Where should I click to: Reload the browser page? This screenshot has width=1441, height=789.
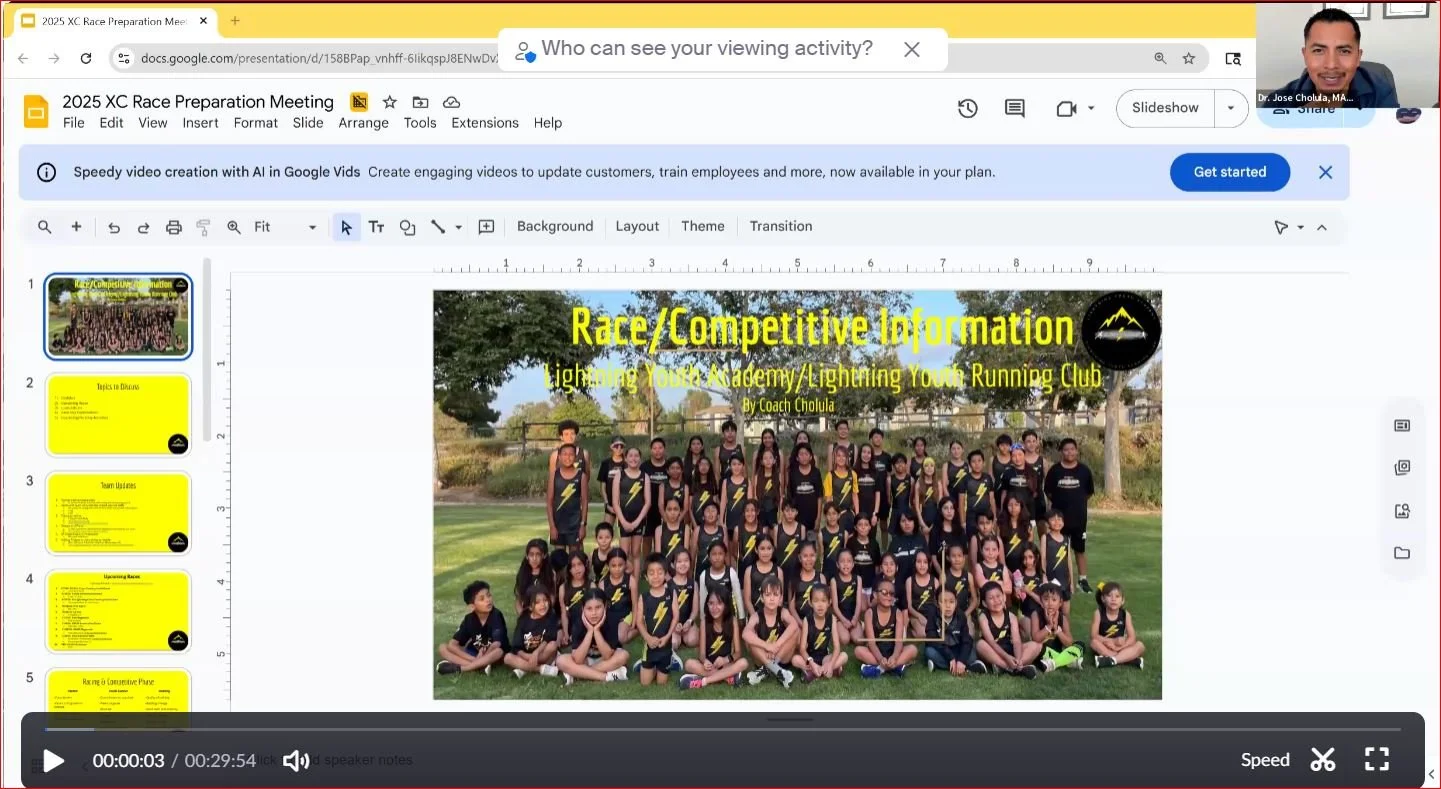(86, 58)
